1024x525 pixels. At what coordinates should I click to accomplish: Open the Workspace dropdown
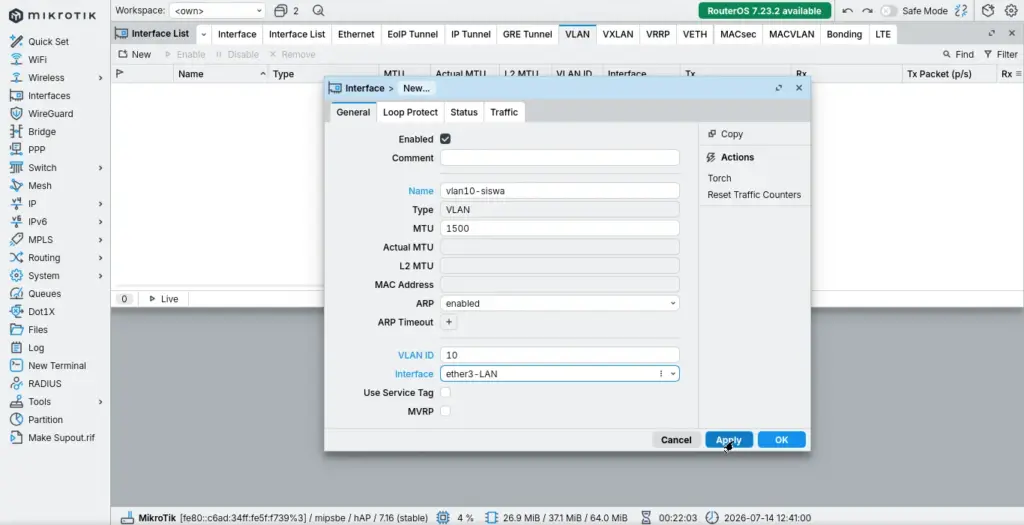click(x=217, y=10)
